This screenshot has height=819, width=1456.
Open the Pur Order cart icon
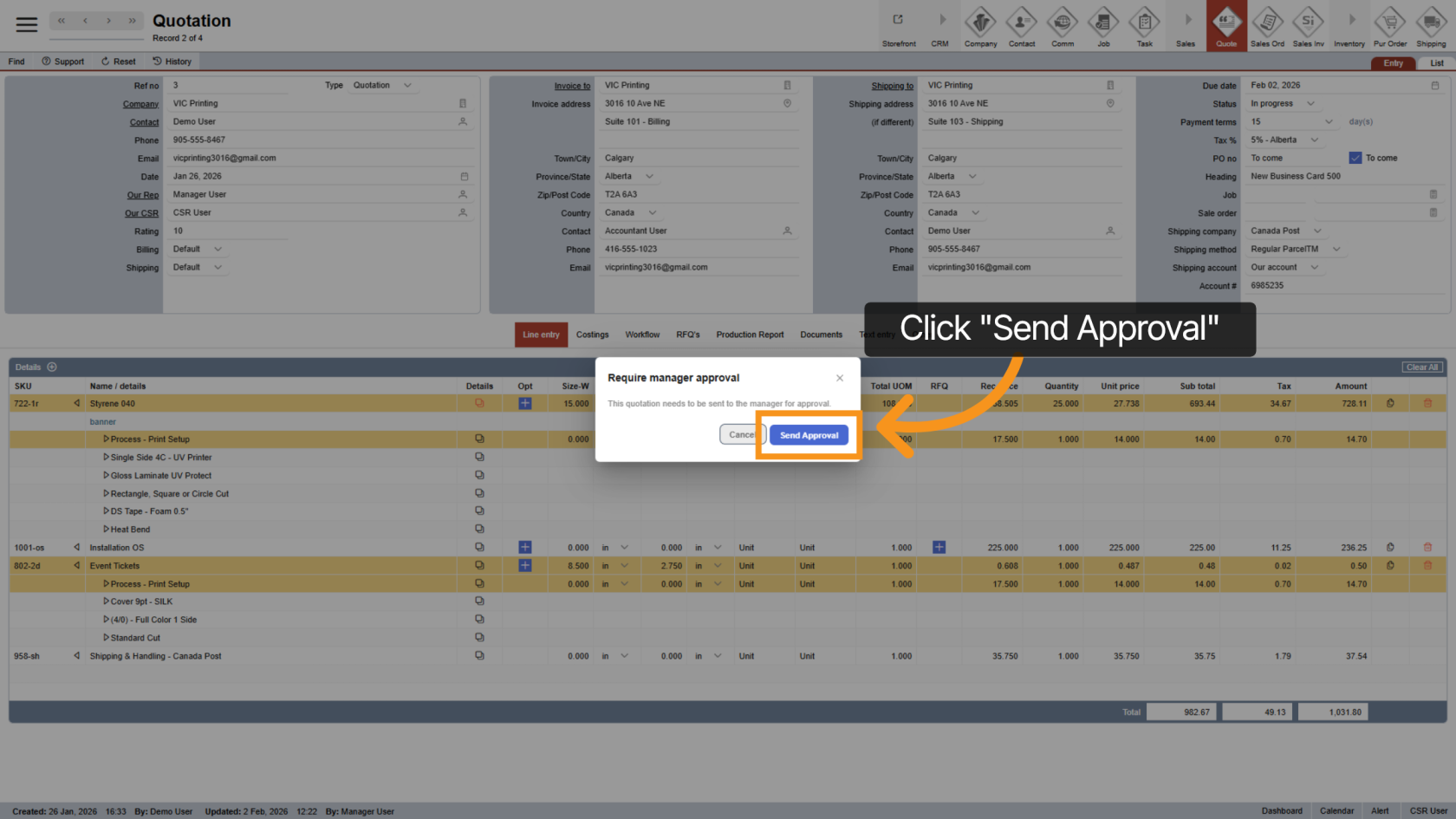(1390, 22)
